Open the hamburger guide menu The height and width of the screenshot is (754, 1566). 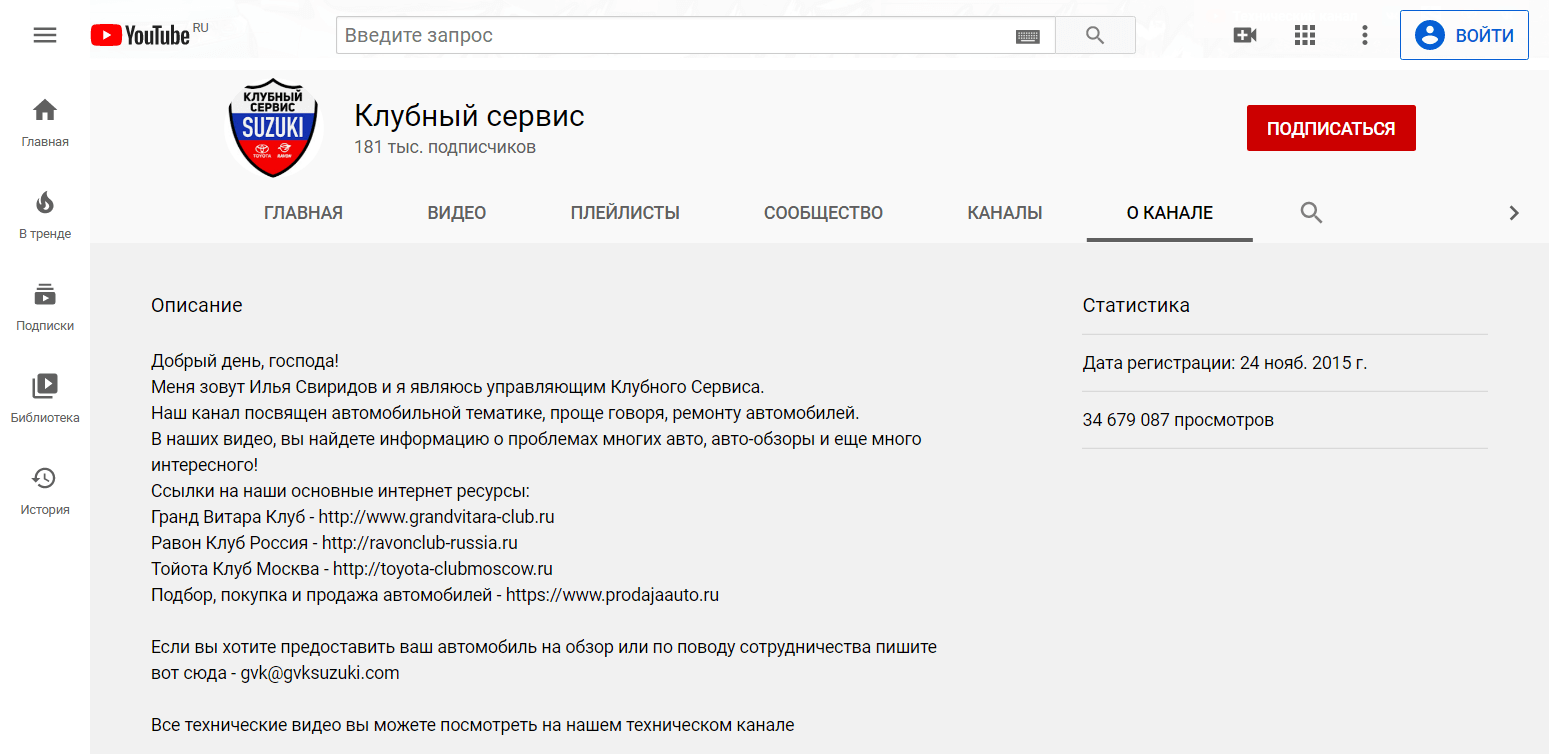45,35
